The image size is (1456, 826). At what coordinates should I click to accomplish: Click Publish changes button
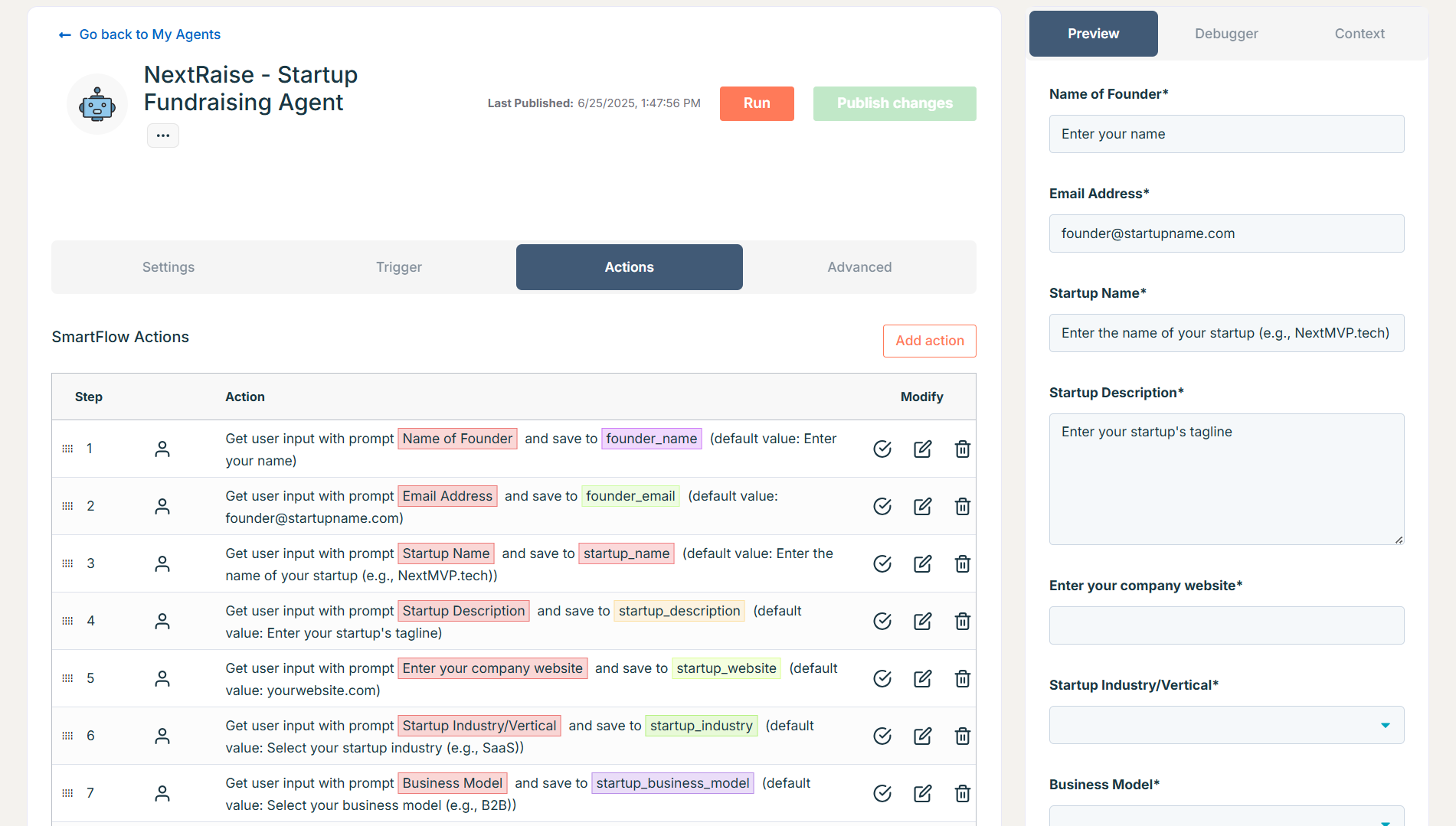point(895,103)
